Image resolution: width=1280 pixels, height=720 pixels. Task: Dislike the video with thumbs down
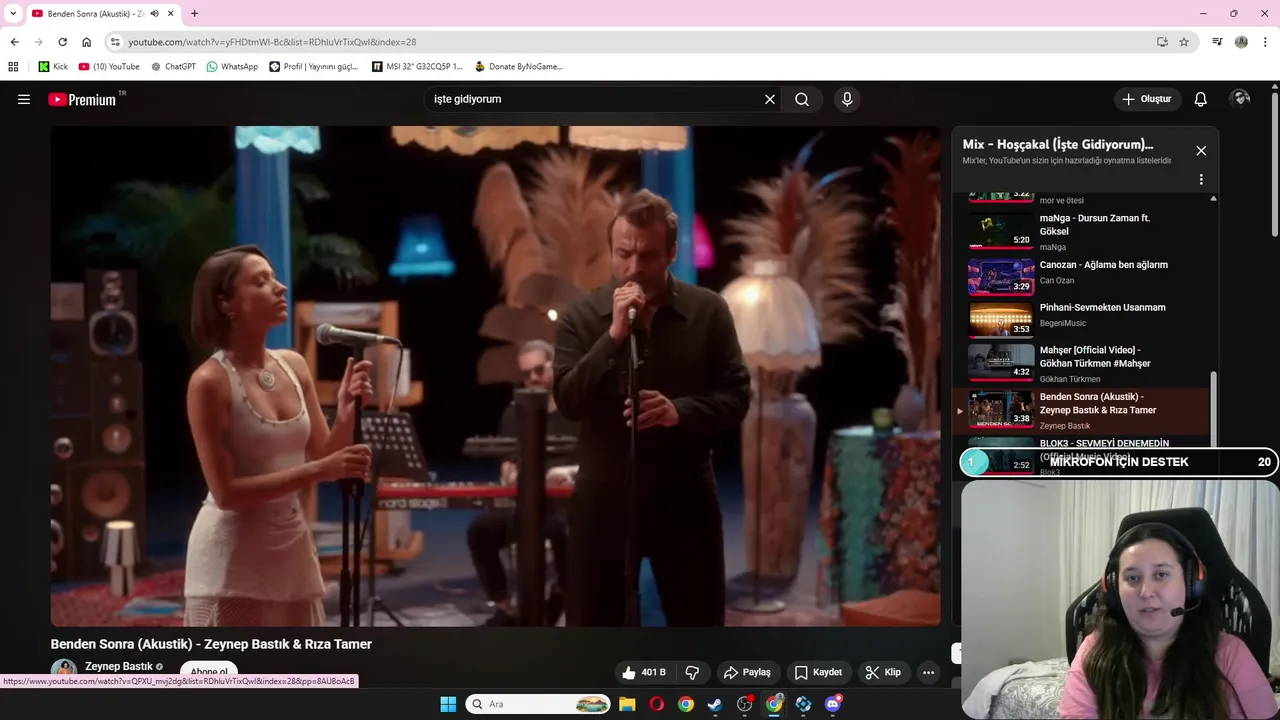[x=692, y=672]
